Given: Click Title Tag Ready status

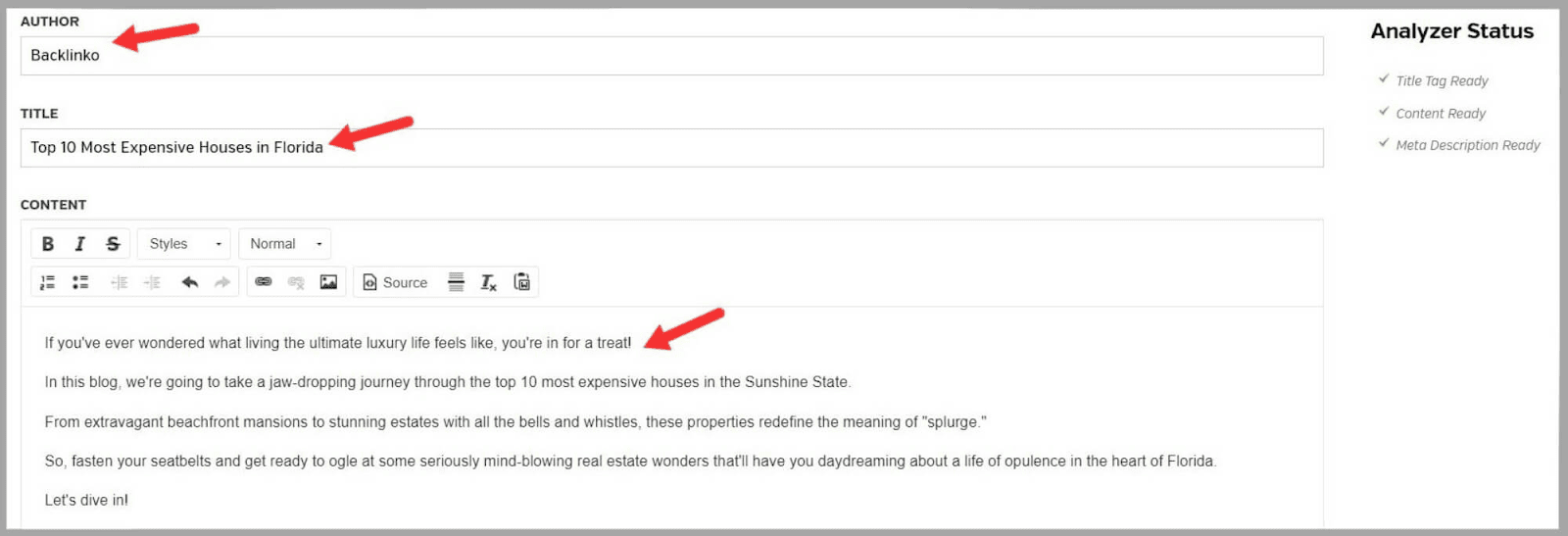Looking at the screenshot, I should point(1442,81).
